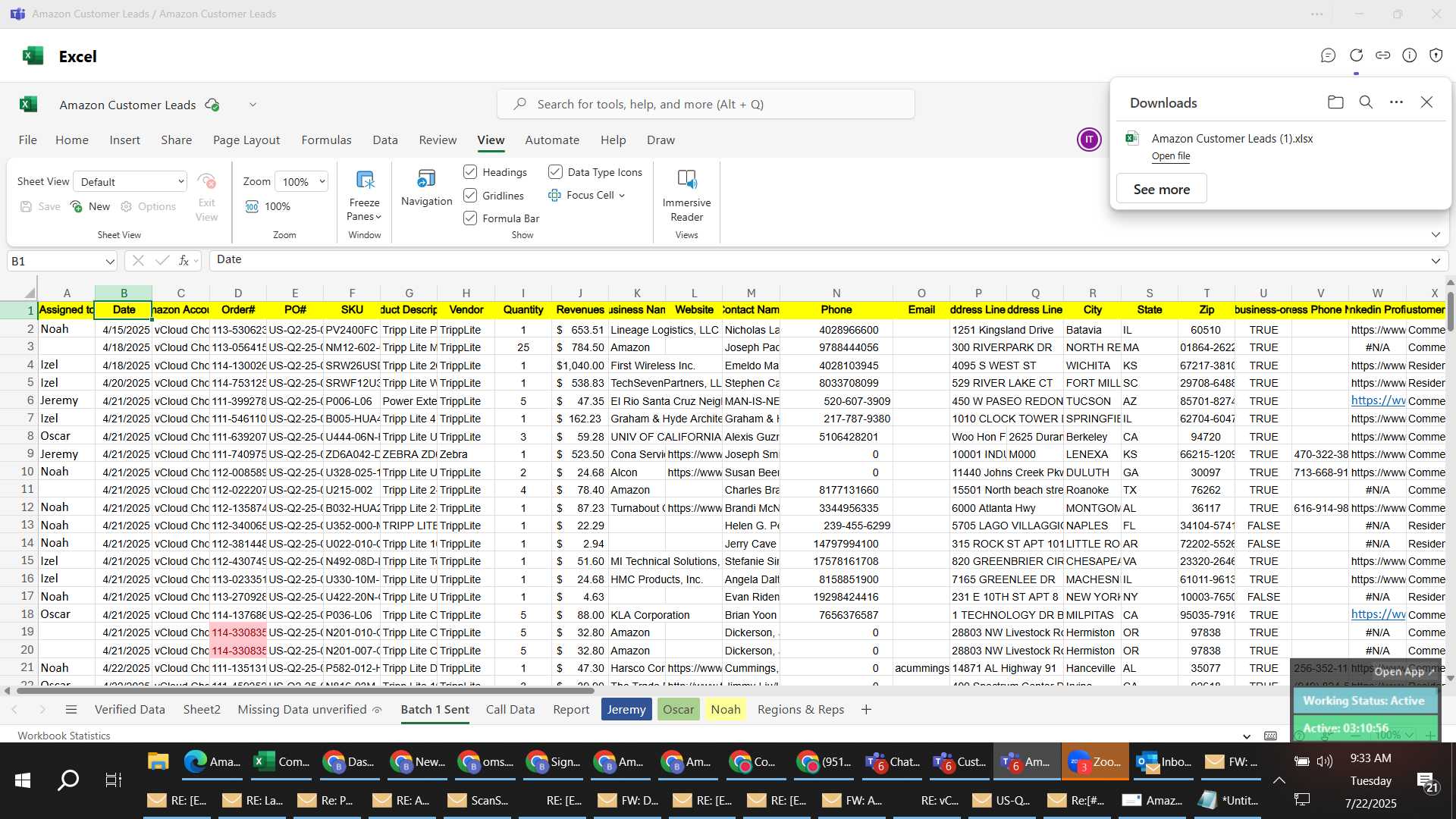Expand the fx function dropdown arrow
1456x819 pixels.
pos(196,261)
